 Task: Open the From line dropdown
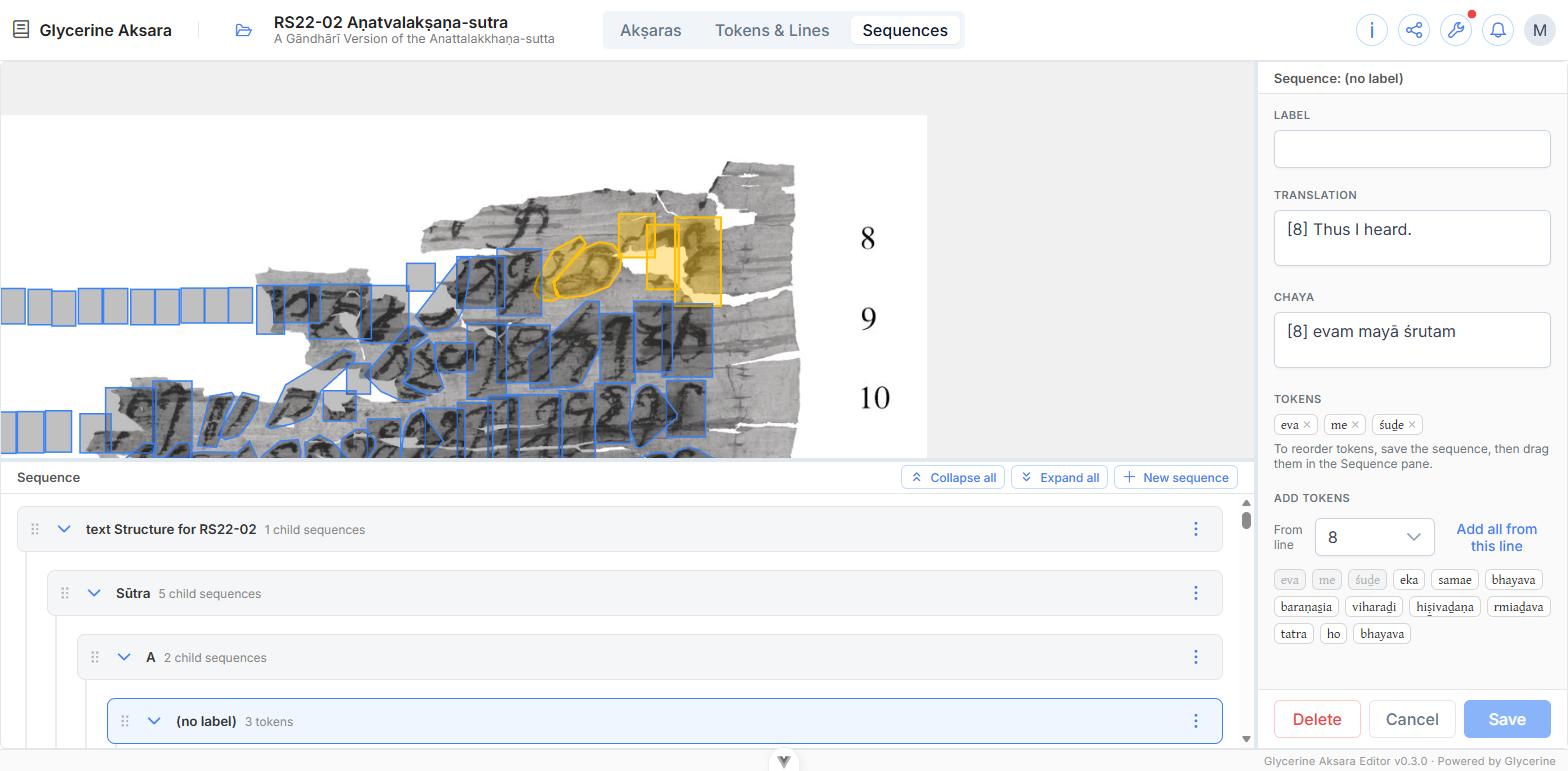(x=1374, y=537)
